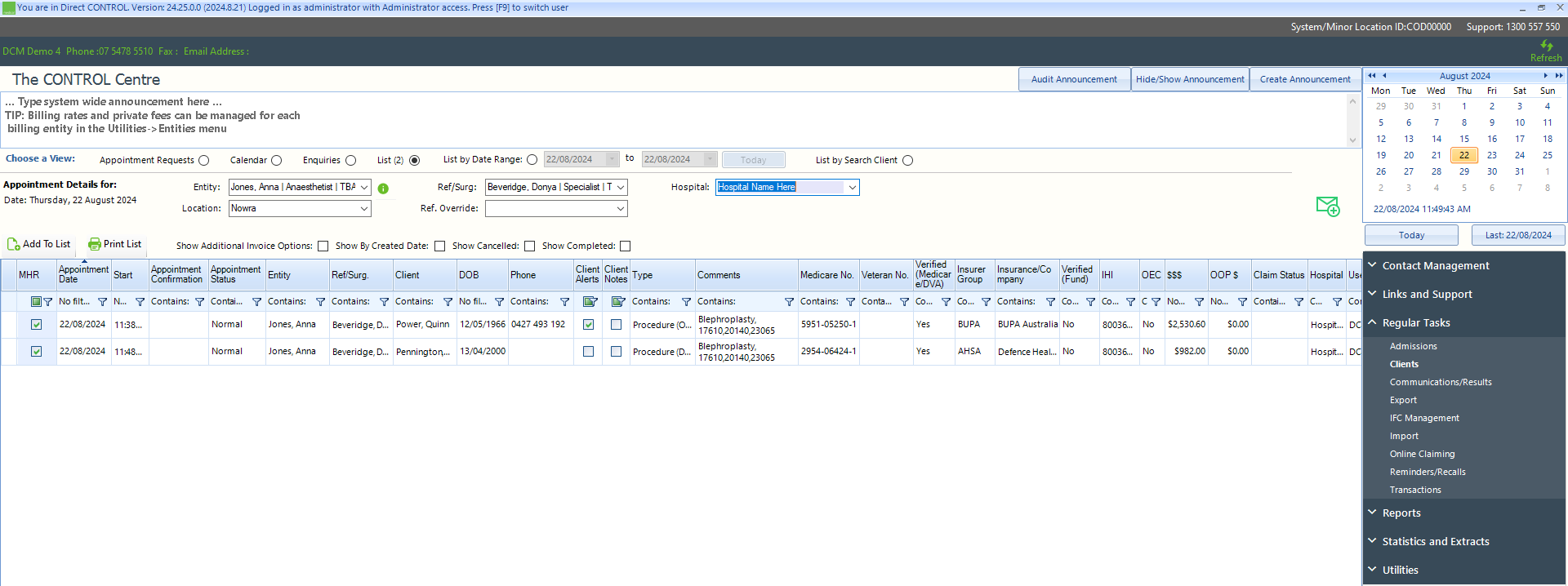Open the Entity column filter icon

click(x=320, y=302)
